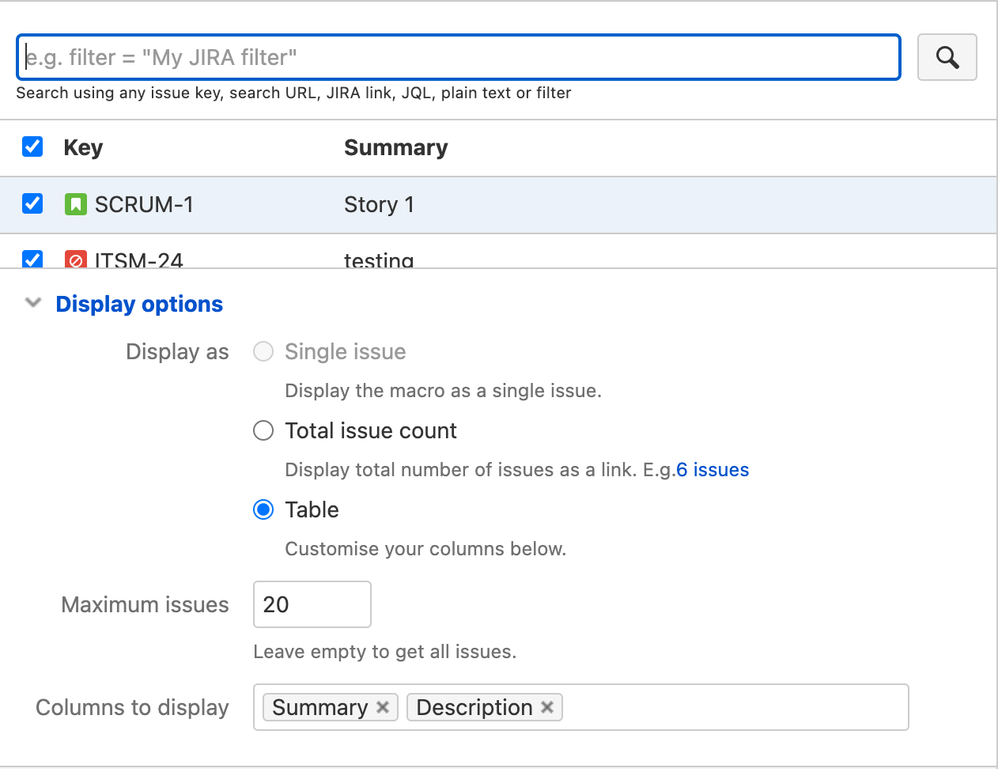Viewport: 998px width, 769px height.
Task: Remove the Summary column using its x icon
Action: 382,707
